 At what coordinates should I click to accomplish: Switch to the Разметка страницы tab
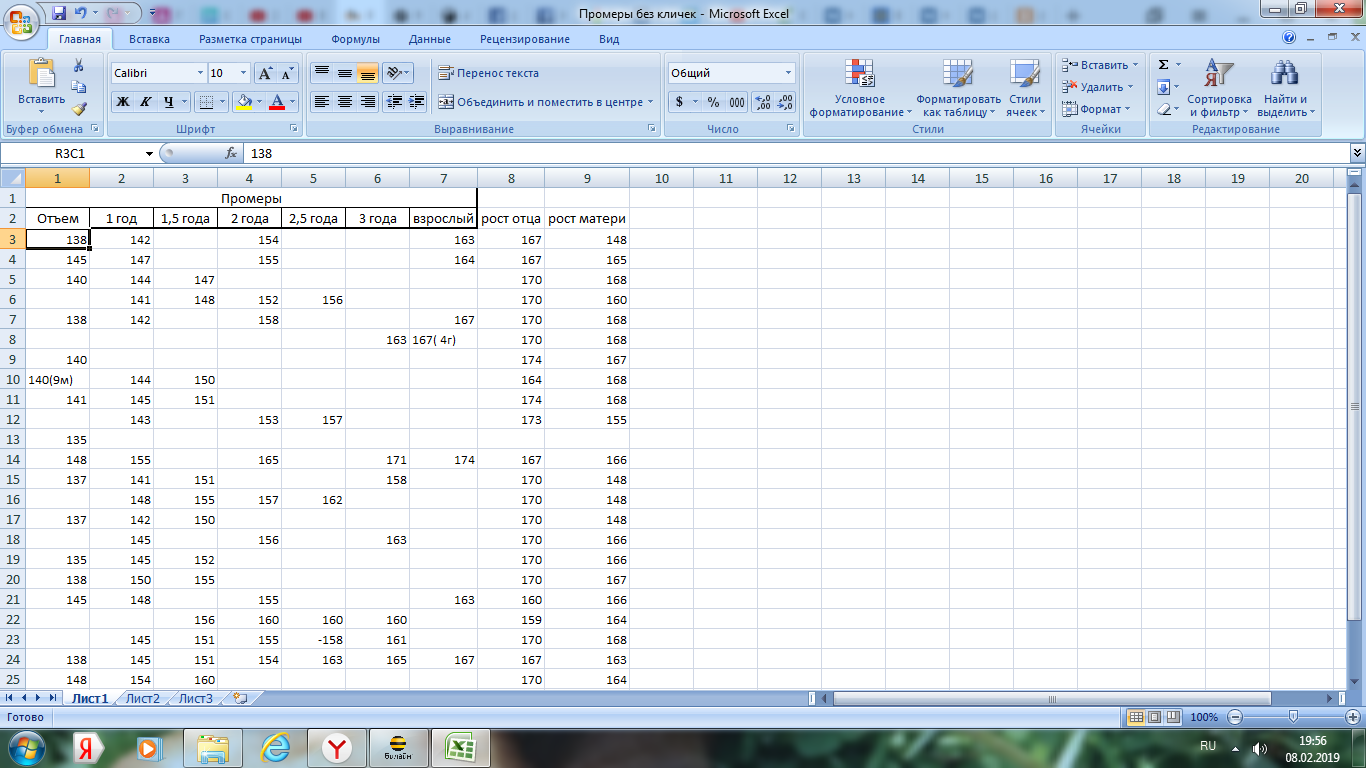250,39
